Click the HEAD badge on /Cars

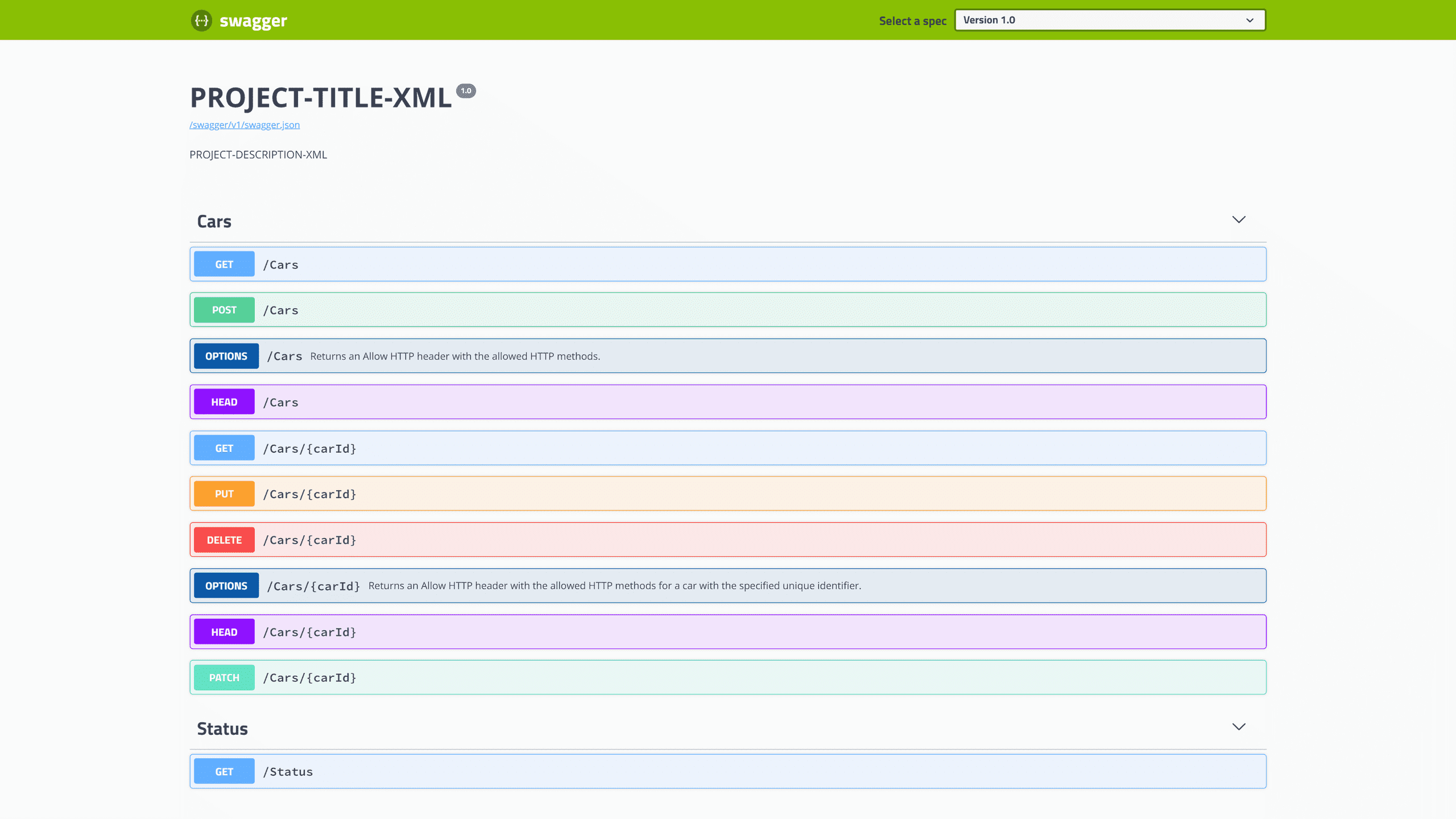point(224,402)
